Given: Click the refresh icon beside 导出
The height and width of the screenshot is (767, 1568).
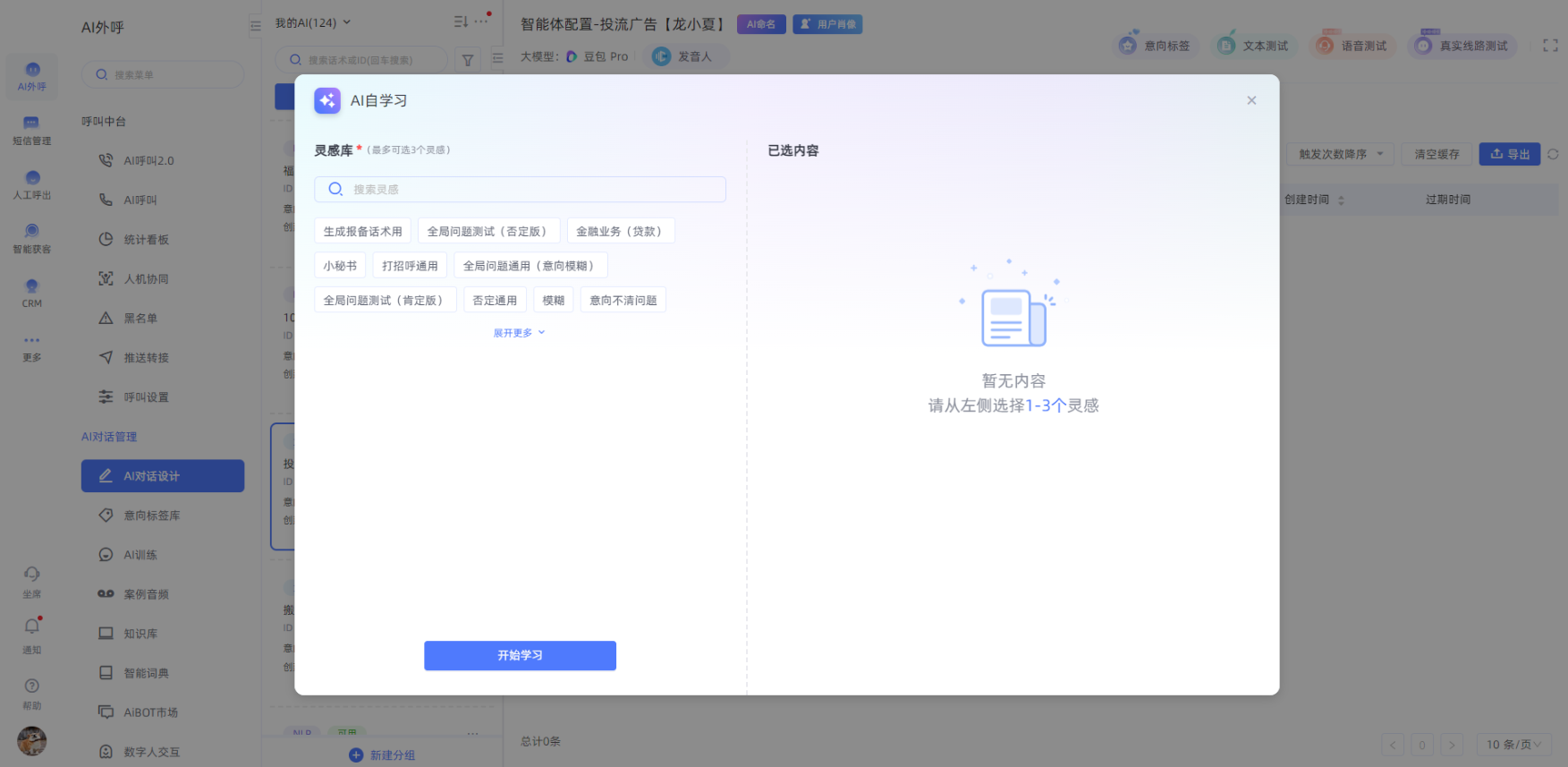Looking at the screenshot, I should [x=1553, y=154].
